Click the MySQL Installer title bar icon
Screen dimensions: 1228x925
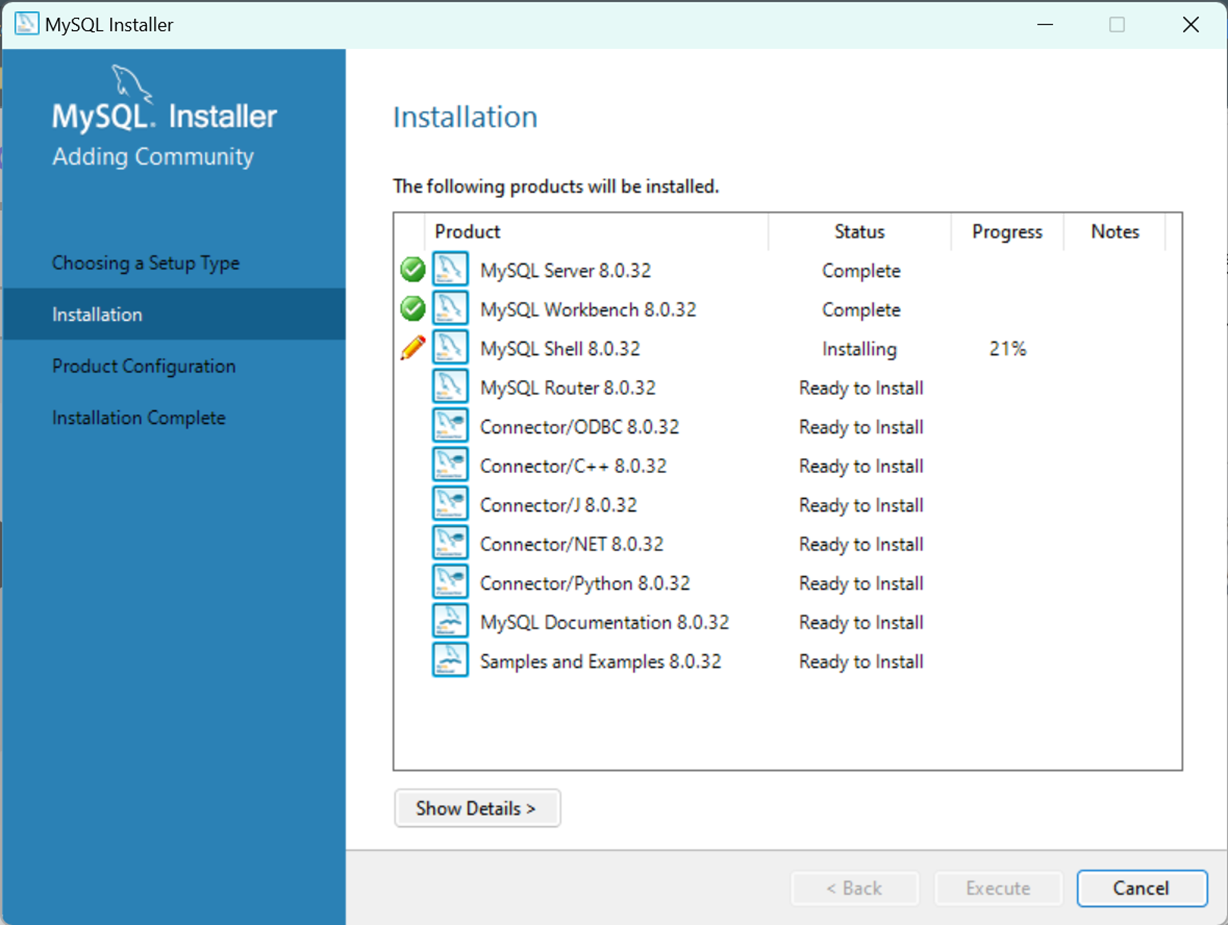[x=26, y=24]
